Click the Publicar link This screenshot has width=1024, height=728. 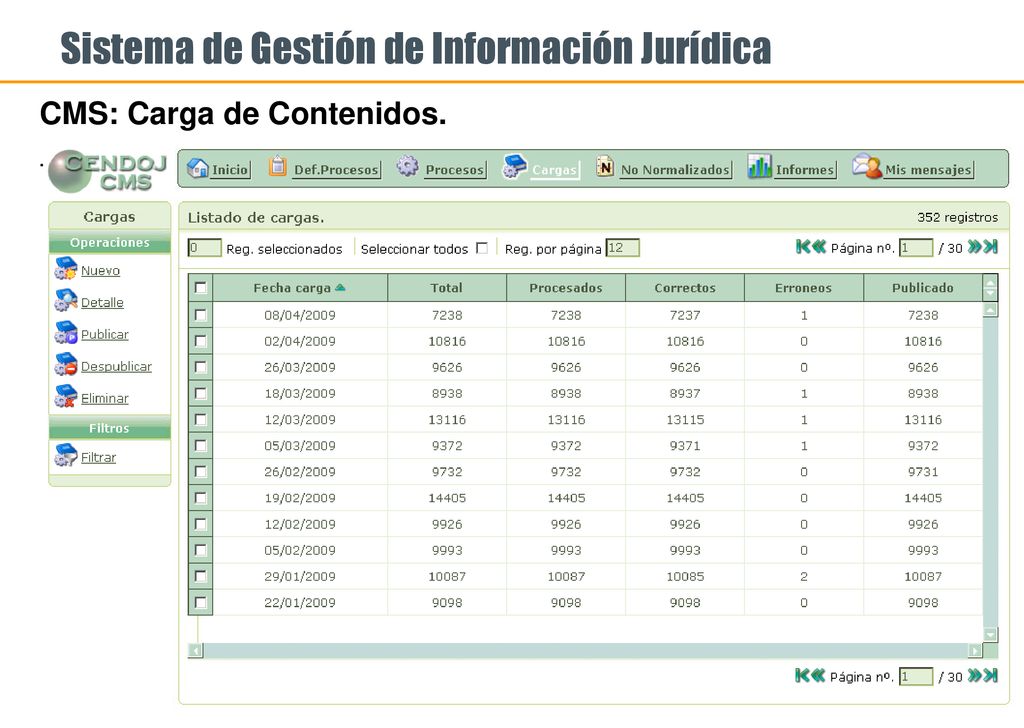(104, 334)
